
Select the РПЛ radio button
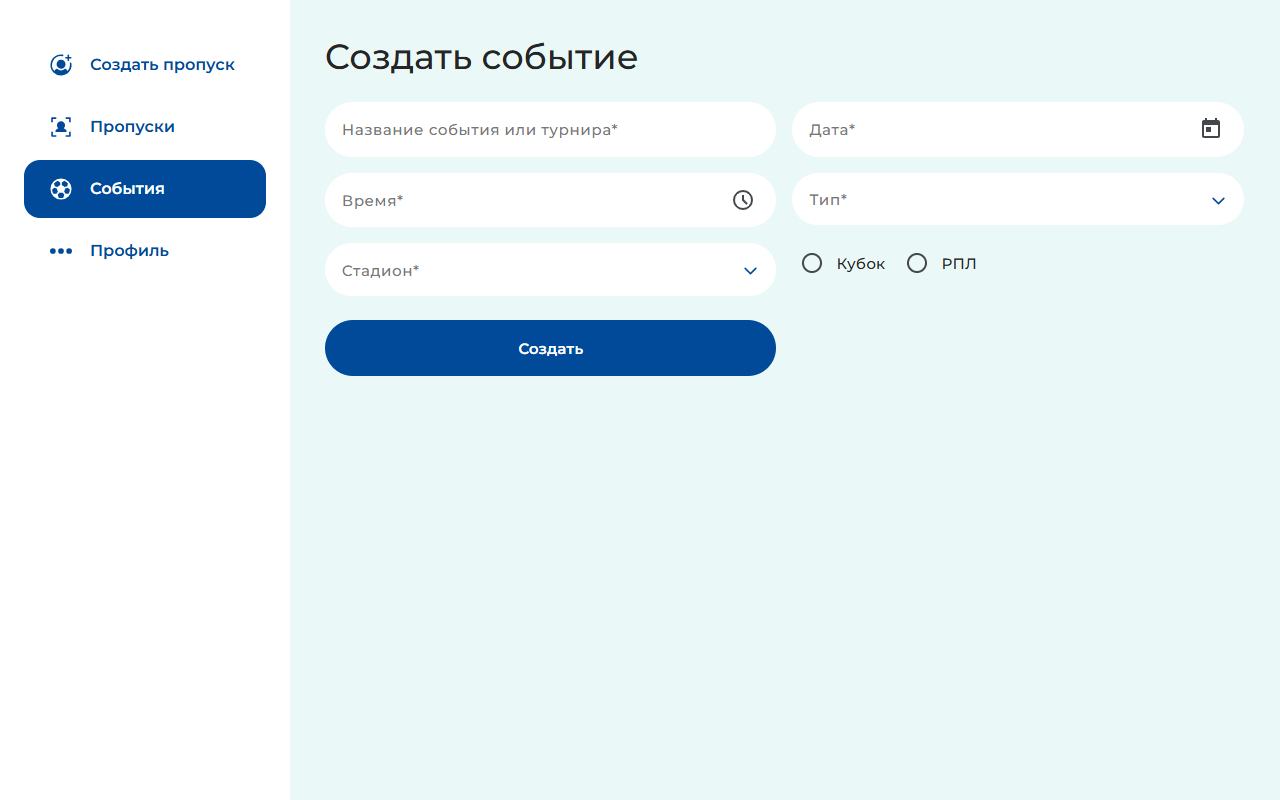click(x=917, y=263)
